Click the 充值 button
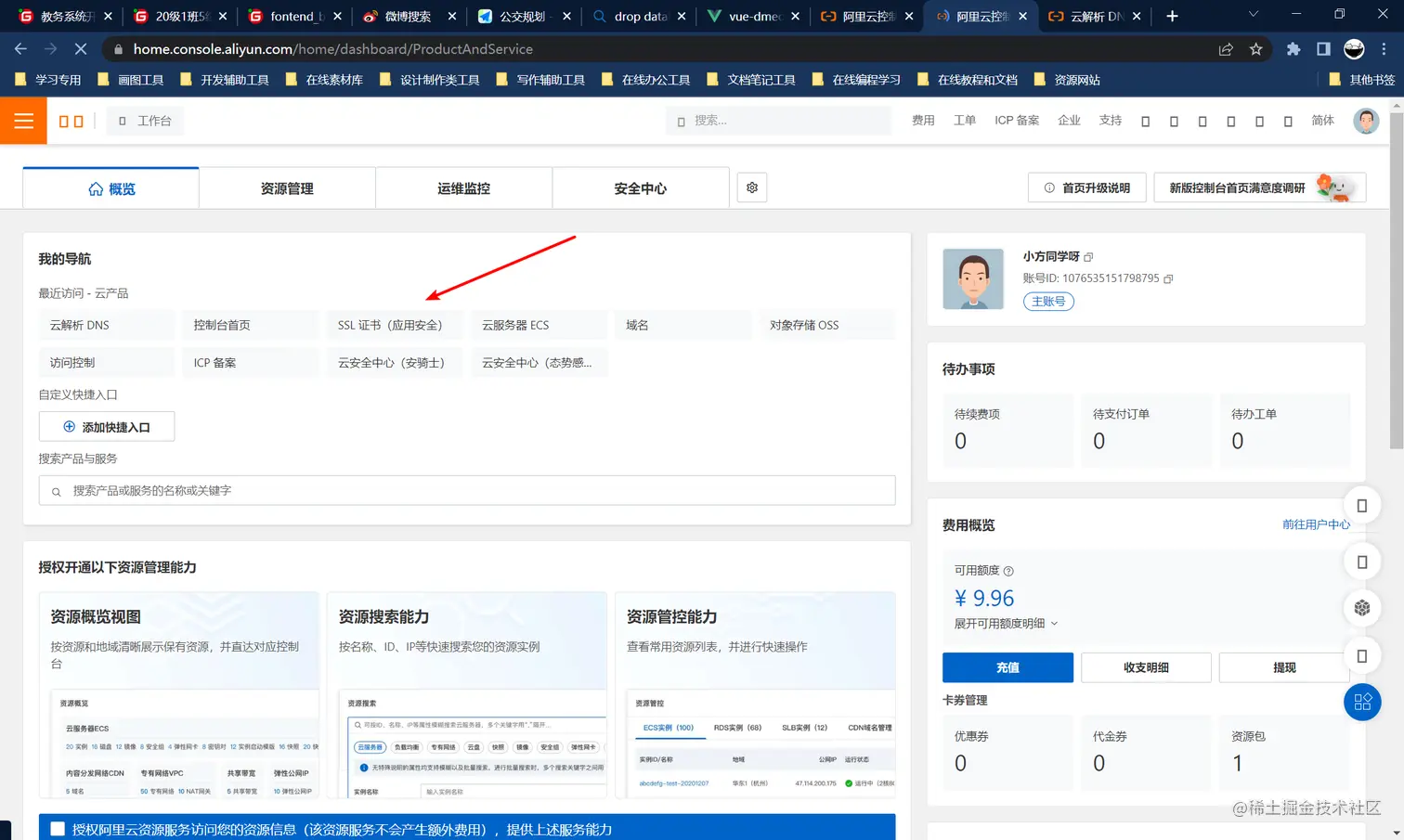This screenshot has height=840, width=1404. [1007, 667]
